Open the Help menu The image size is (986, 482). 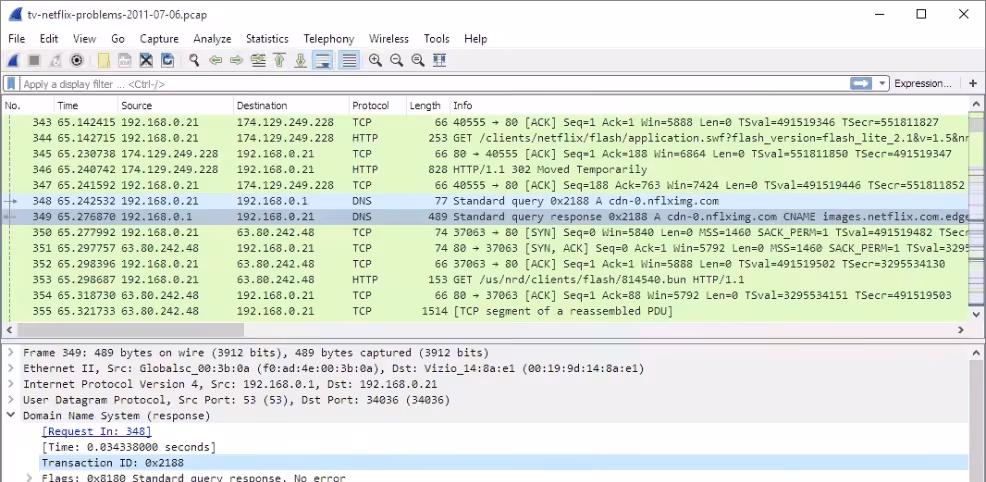tap(475, 38)
